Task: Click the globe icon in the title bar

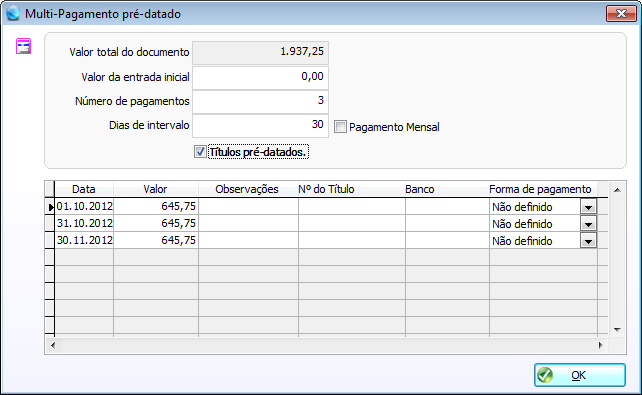Action: click(13, 13)
